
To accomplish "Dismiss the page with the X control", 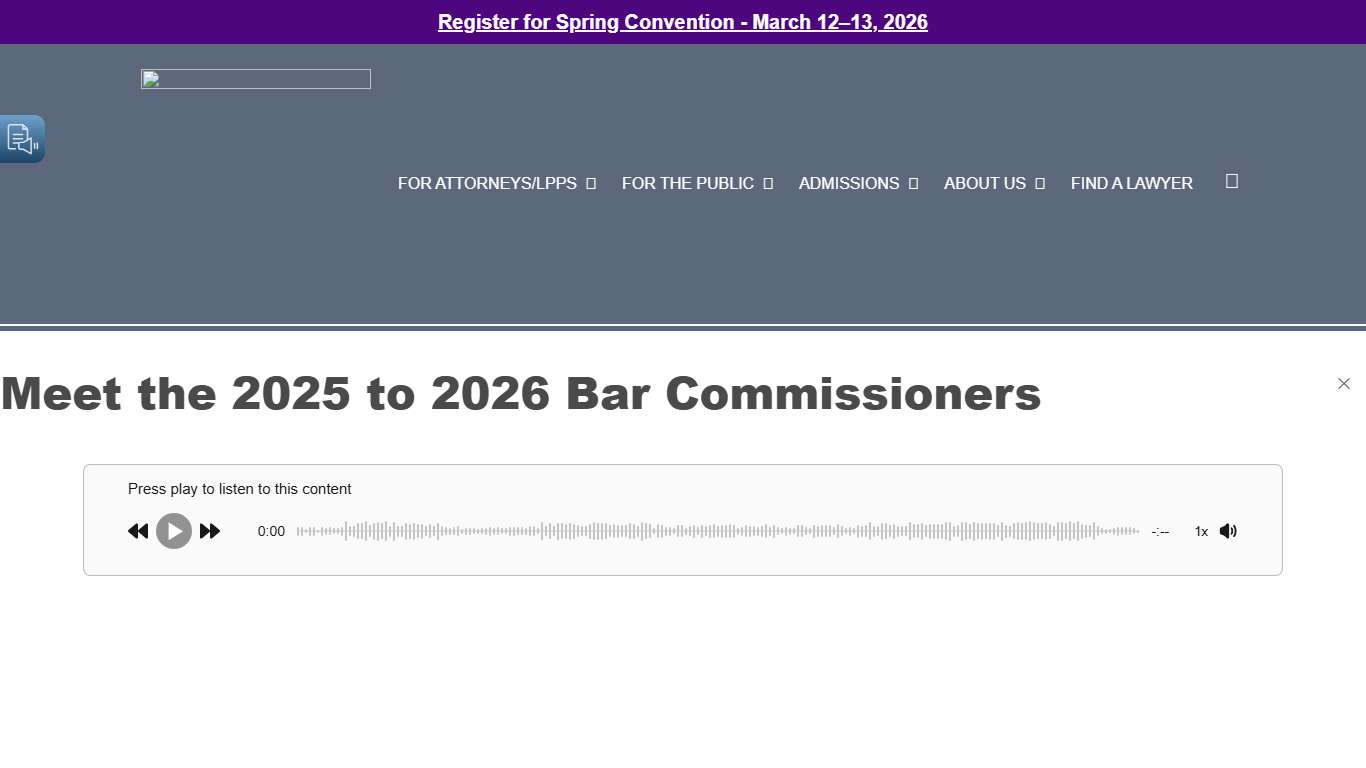I will coord(1344,383).
